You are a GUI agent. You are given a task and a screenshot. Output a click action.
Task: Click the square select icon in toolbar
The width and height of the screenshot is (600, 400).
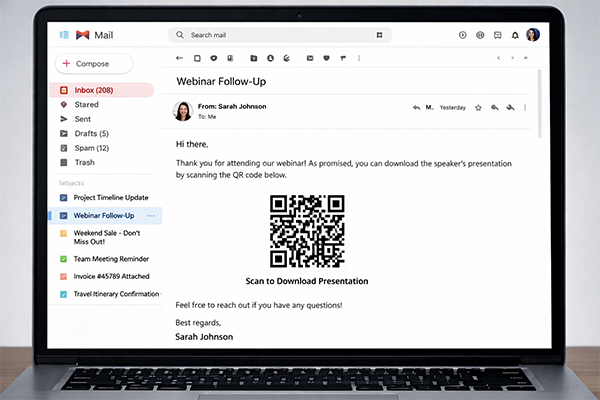point(197,58)
